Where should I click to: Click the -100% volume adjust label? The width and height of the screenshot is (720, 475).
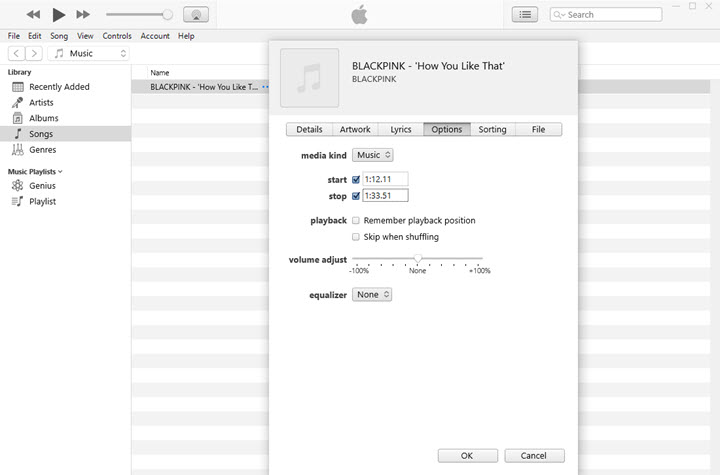359,271
